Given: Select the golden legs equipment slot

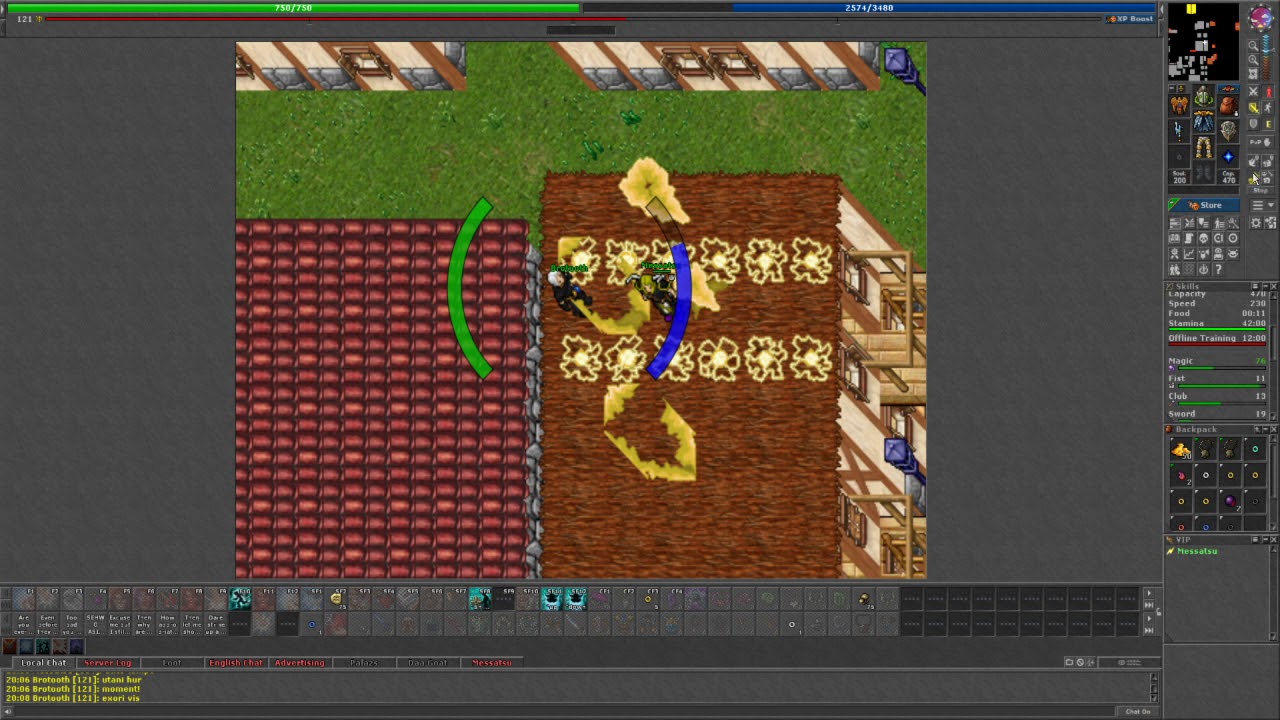Looking at the screenshot, I should [1203, 146].
